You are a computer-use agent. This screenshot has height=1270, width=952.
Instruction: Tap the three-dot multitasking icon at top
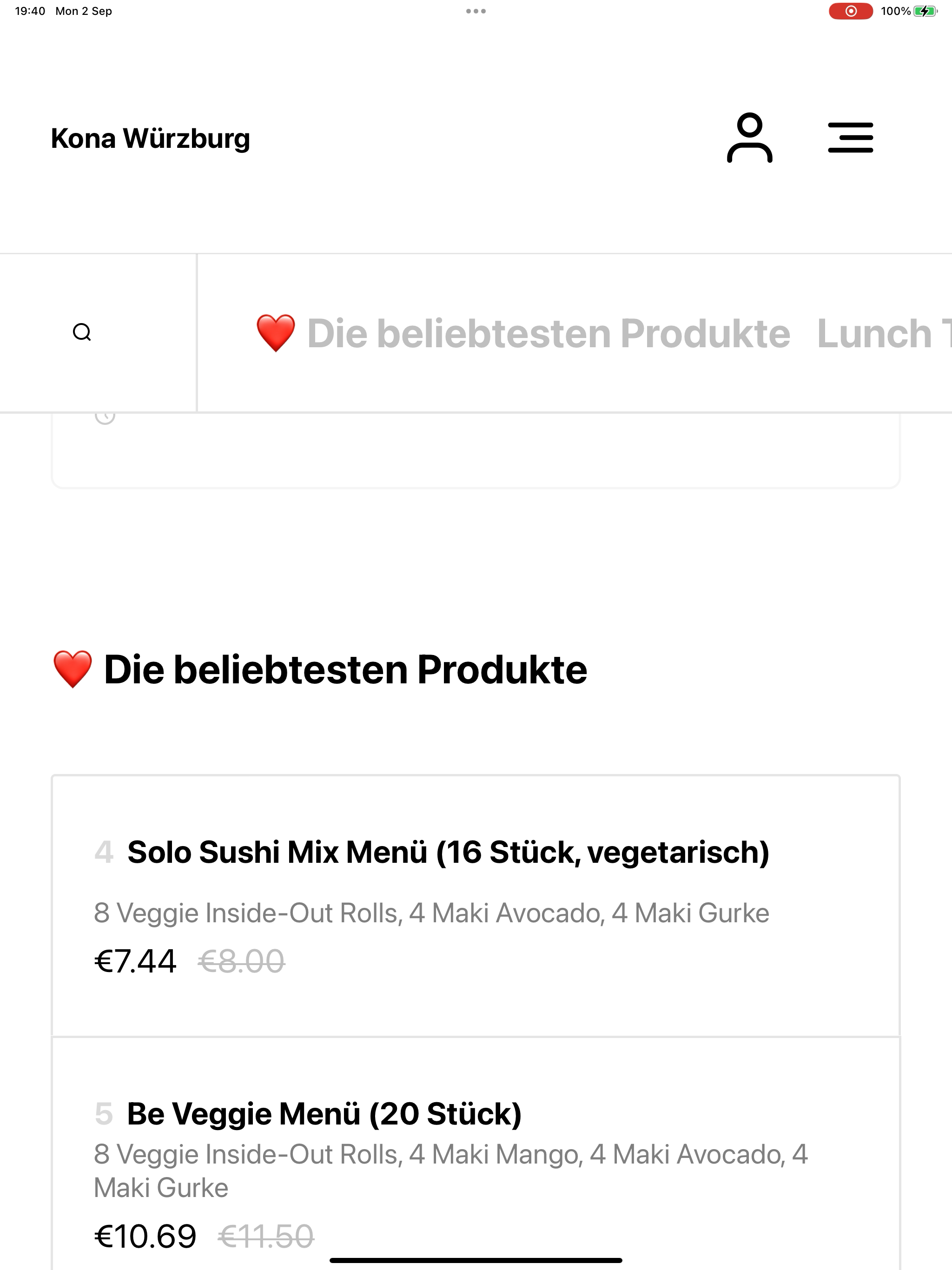(x=476, y=11)
